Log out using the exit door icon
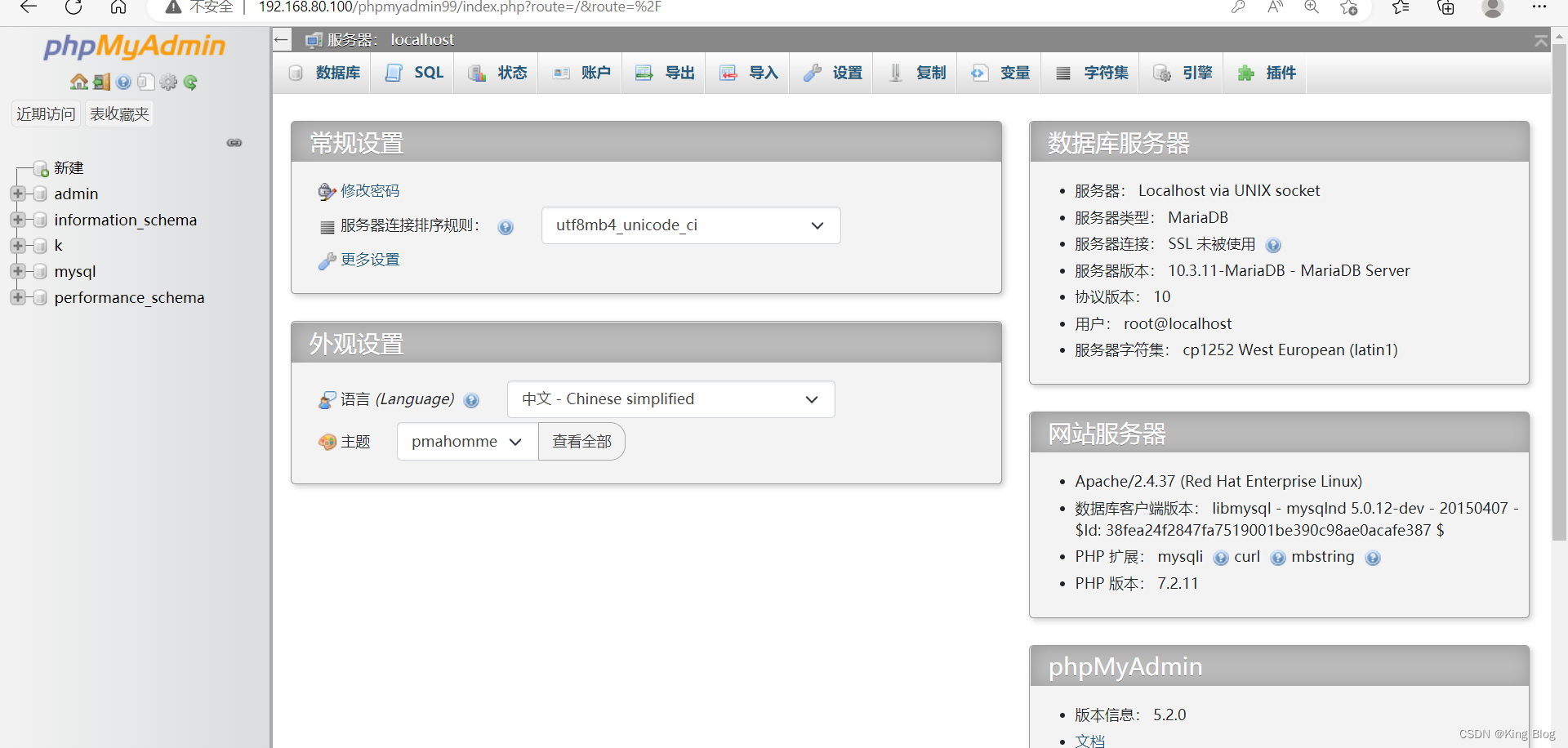1568x748 pixels. (100, 82)
